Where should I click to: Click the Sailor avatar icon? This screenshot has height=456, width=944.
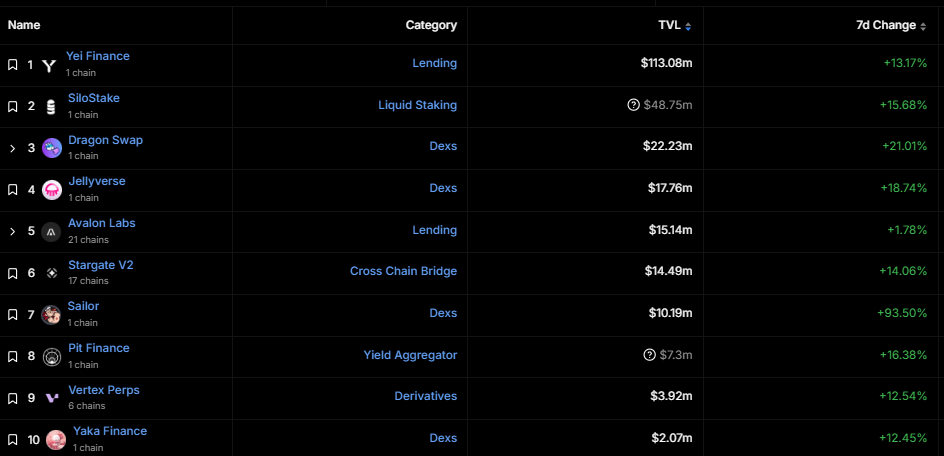(51, 315)
